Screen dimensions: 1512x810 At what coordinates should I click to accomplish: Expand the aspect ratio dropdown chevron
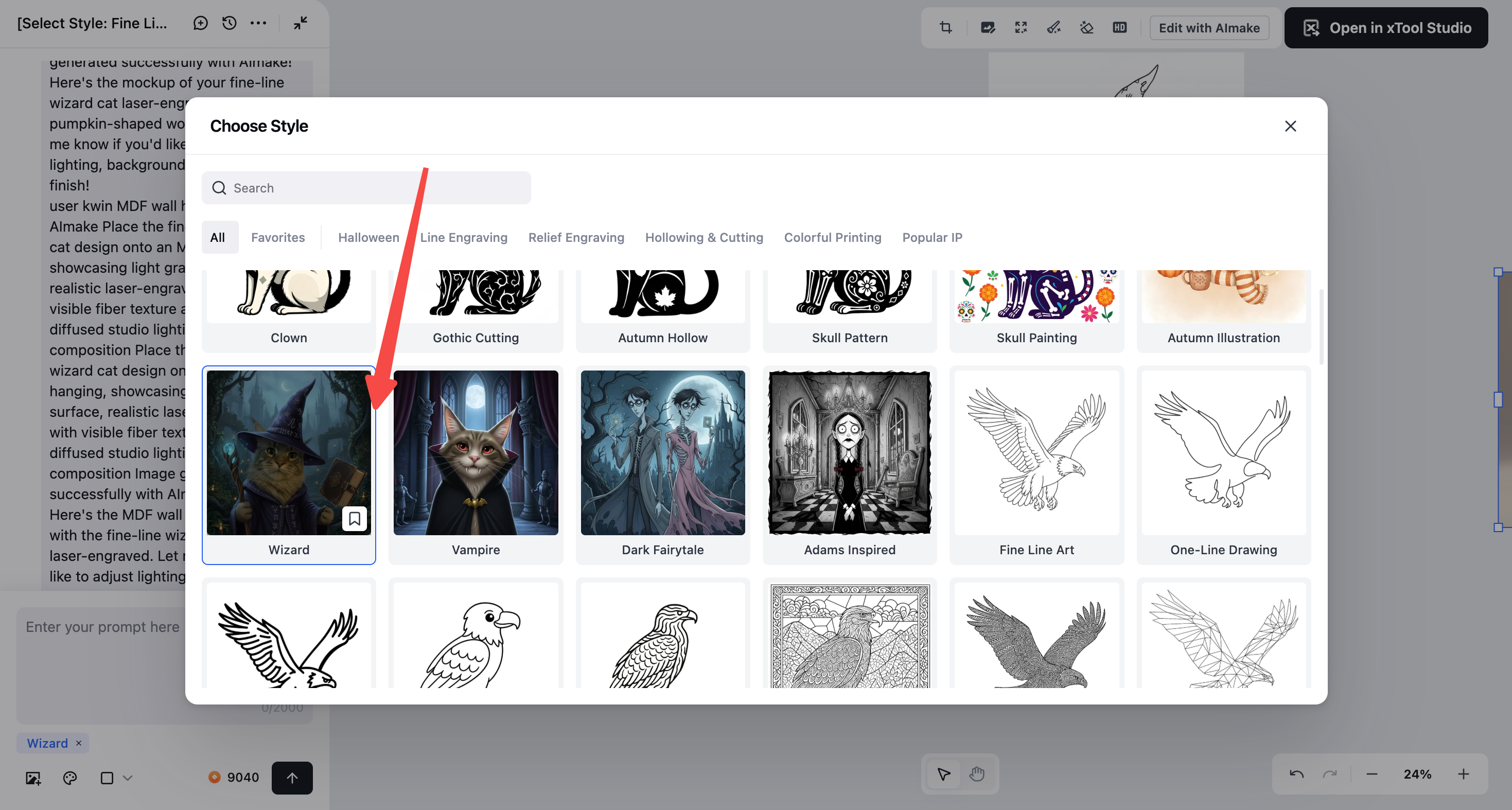(127, 778)
